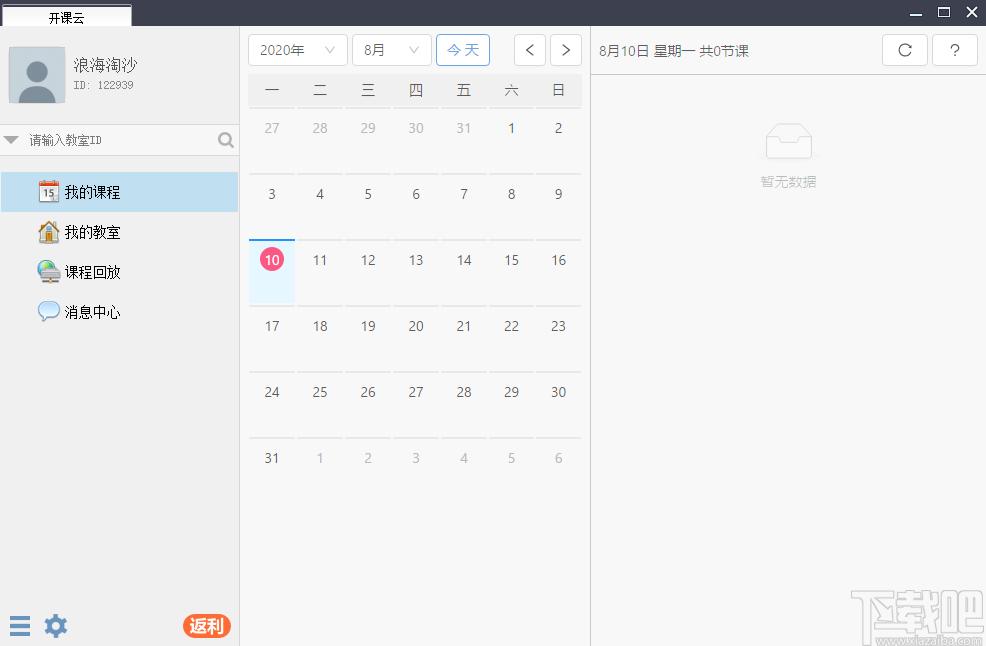
Task: Click the house icon beside 我的教室
Action: coord(48,232)
